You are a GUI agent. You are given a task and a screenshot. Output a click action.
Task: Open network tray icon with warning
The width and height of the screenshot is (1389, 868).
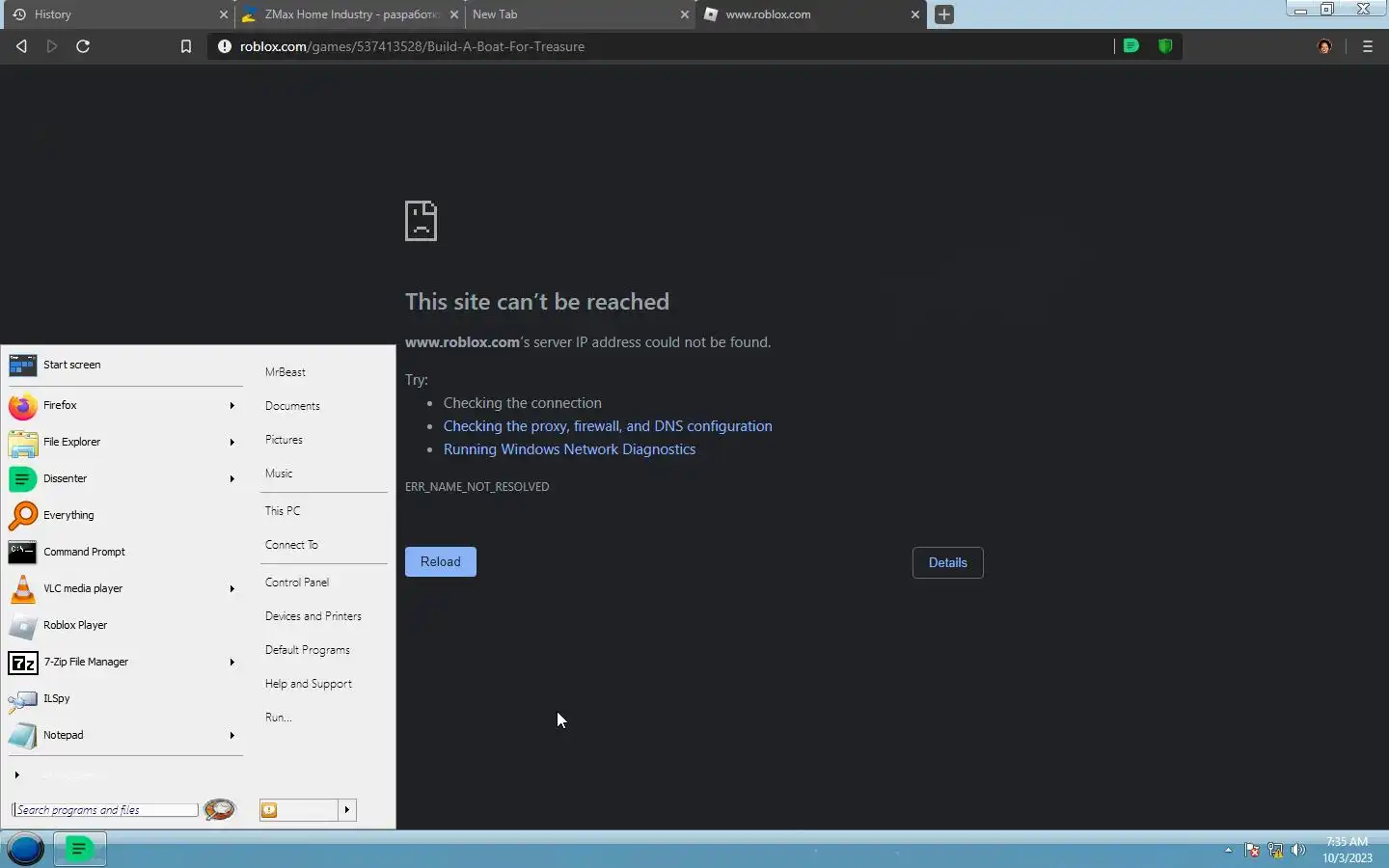coord(1275,850)
